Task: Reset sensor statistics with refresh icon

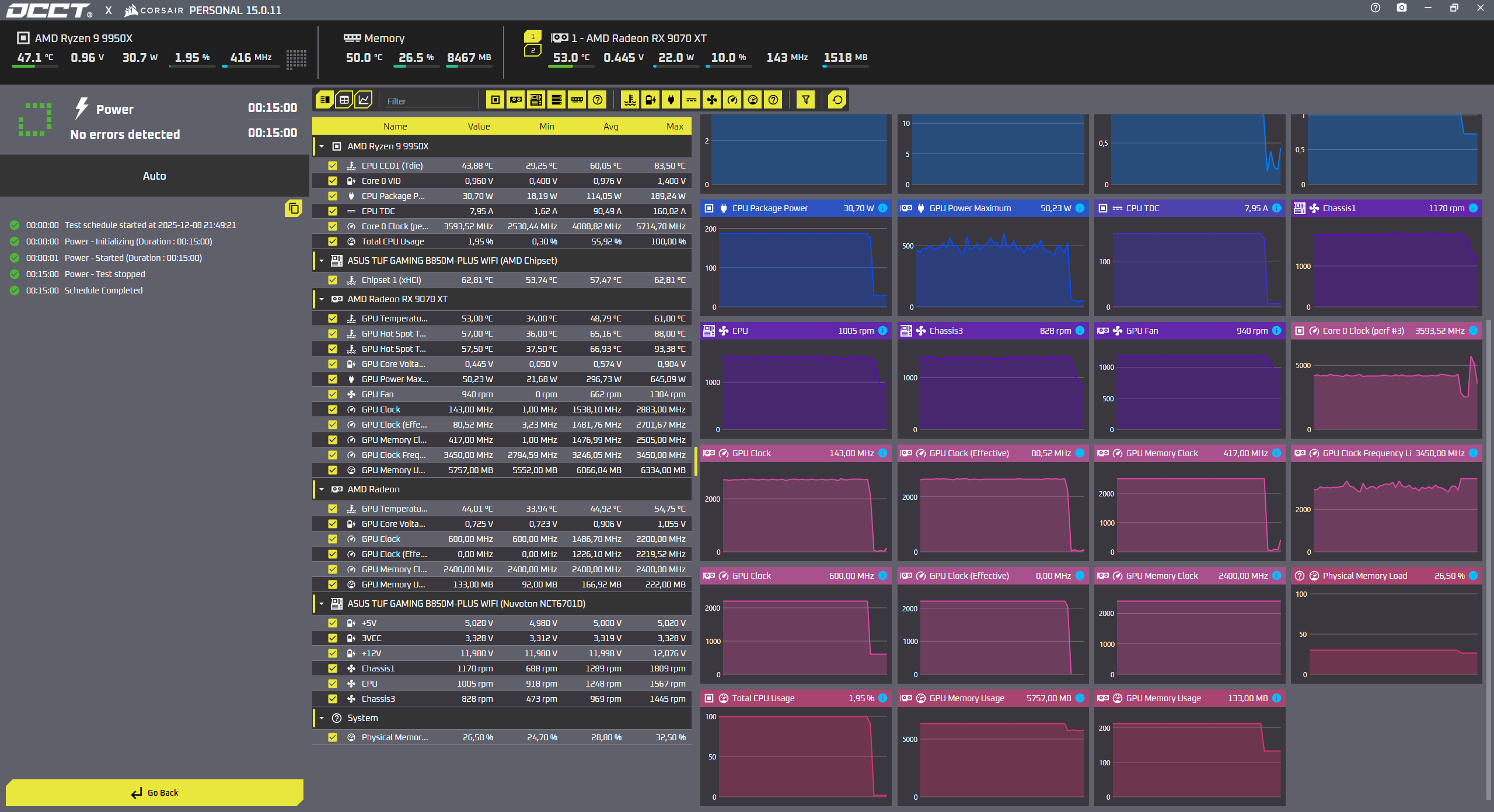Action: pyautogui.click(x=837, y=100)
